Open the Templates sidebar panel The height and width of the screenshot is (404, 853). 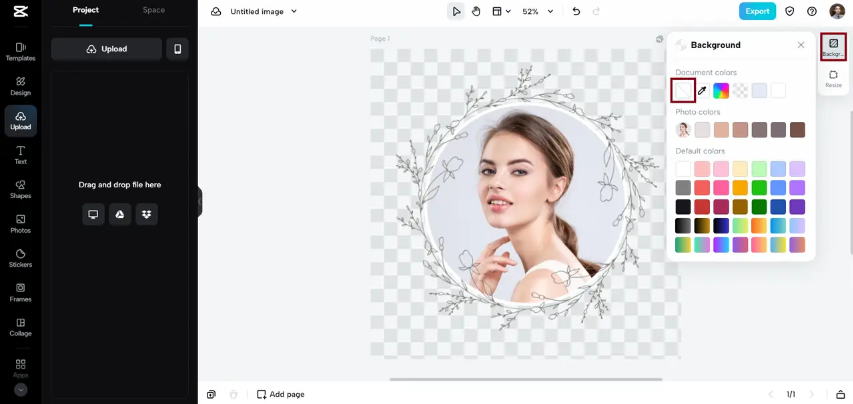pos(21,52)
